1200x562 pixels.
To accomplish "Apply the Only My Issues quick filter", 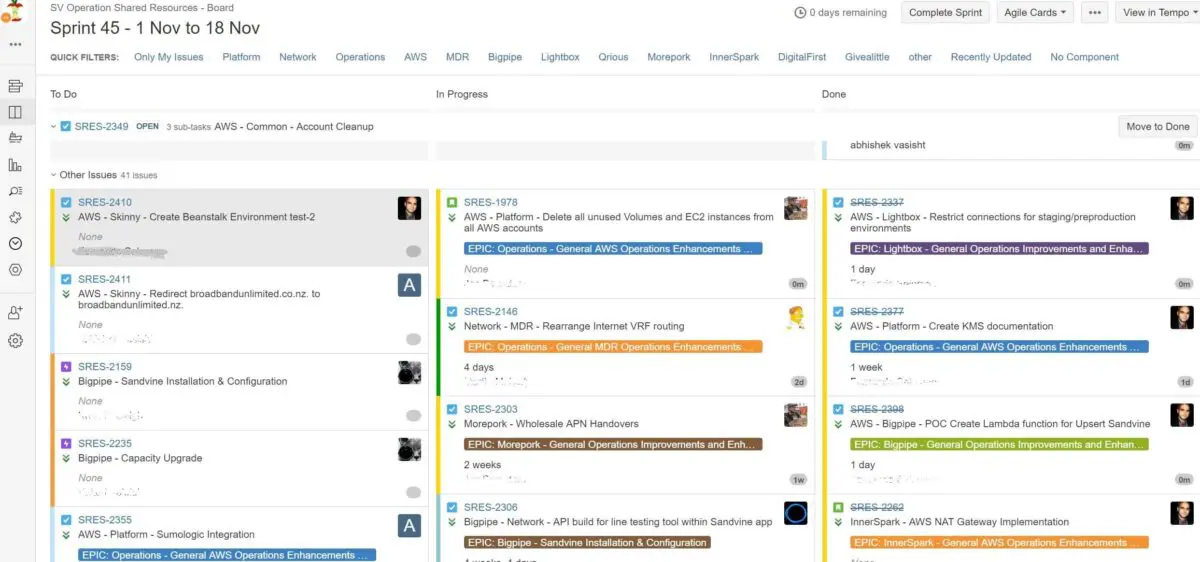I will click(x=169, y=57).
